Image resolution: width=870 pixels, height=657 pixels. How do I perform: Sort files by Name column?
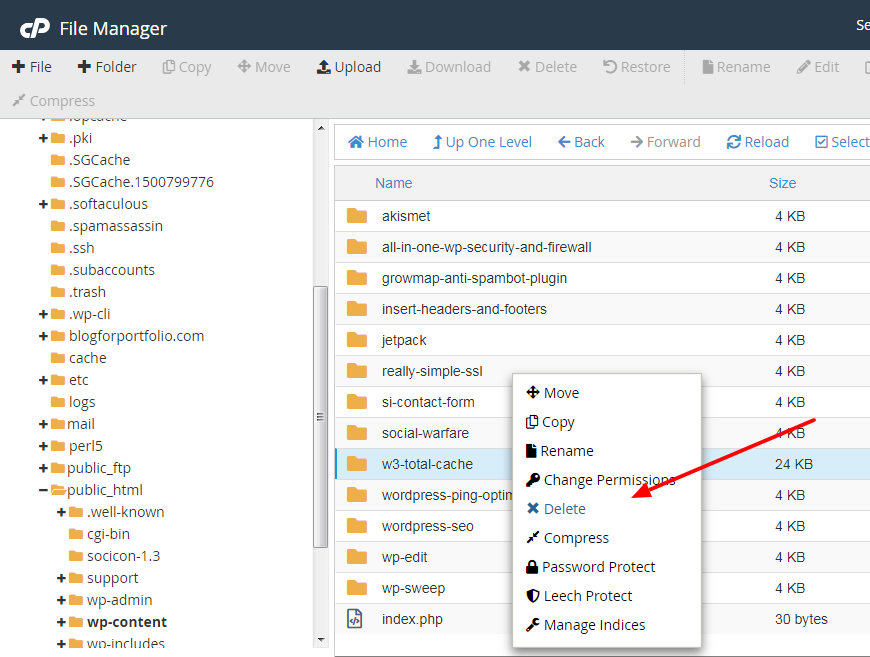393,183
